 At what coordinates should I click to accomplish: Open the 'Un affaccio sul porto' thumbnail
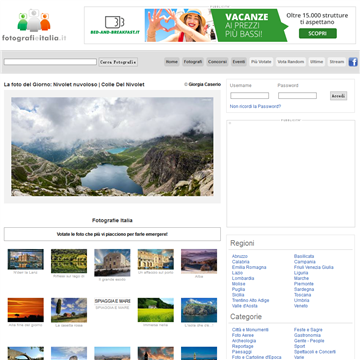[x=156, y=259]
